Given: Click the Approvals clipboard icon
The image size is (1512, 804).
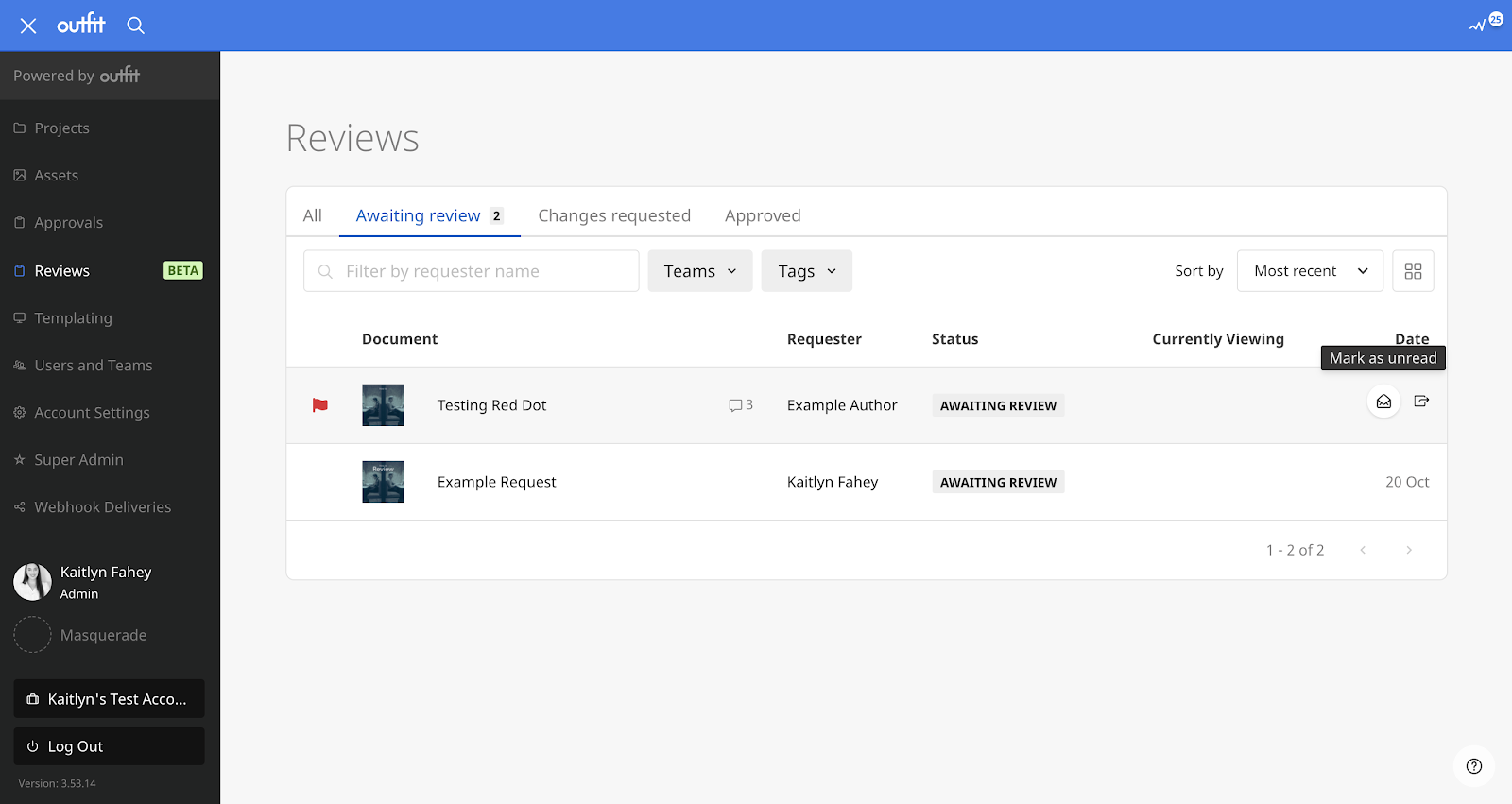Looking at the screenshot, I should tap(20, 223).
